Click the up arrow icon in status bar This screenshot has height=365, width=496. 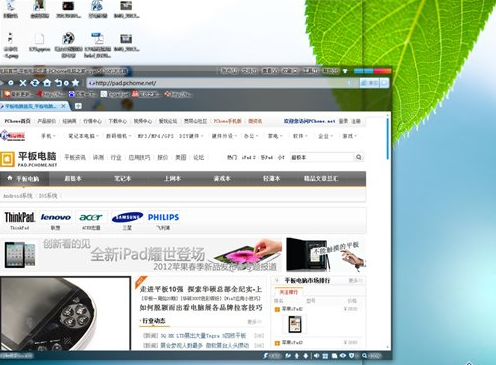click(297, 356)
